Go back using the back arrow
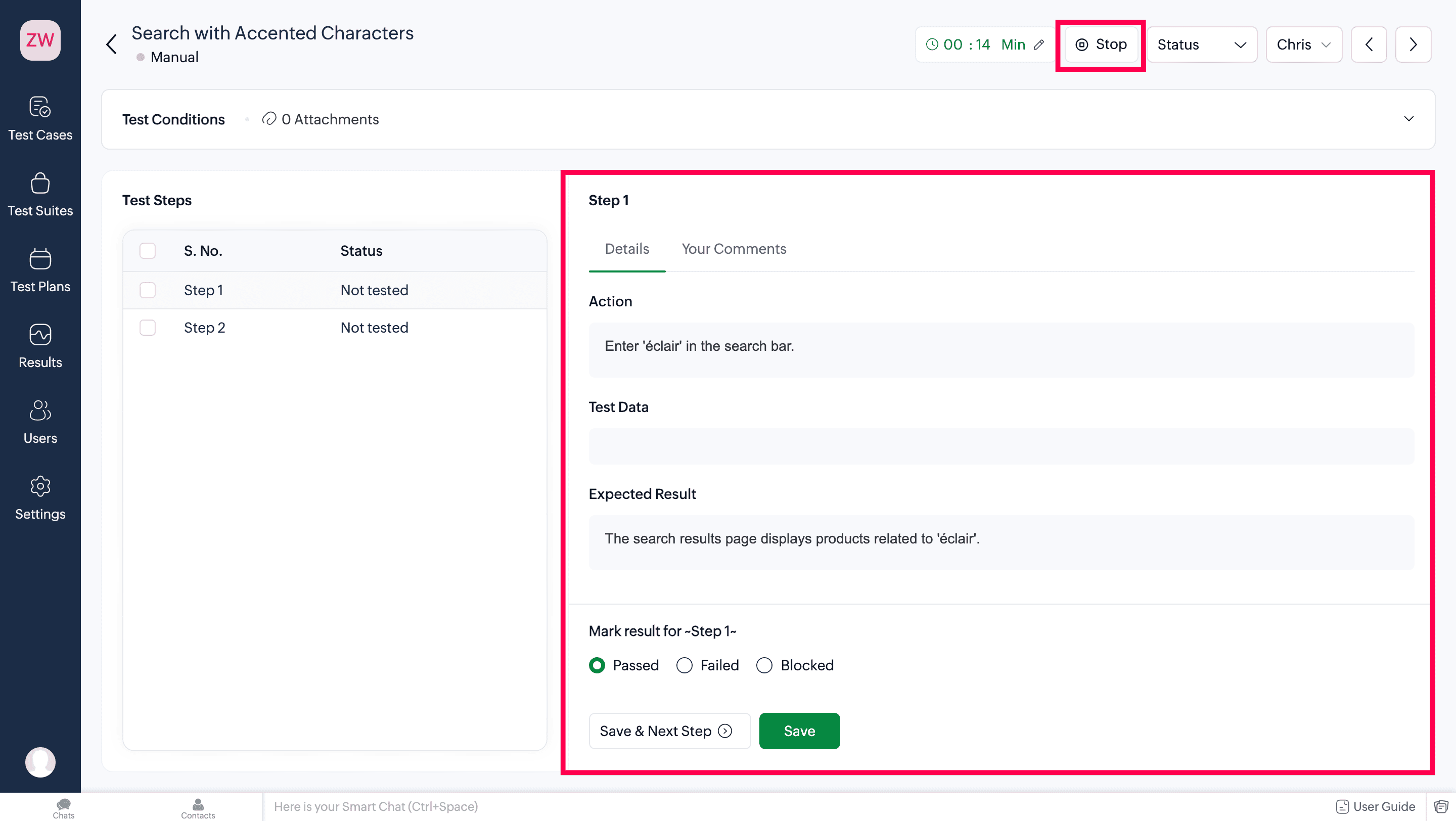 pos(111,44)
